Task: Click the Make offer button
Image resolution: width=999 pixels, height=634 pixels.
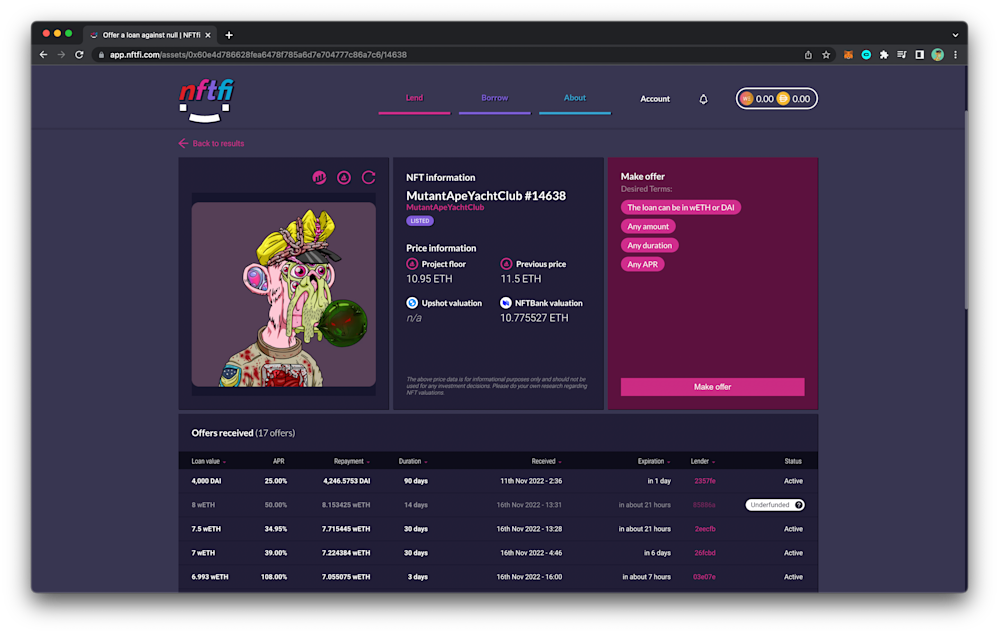Action: pyautogui.click(x=712, y=387)
